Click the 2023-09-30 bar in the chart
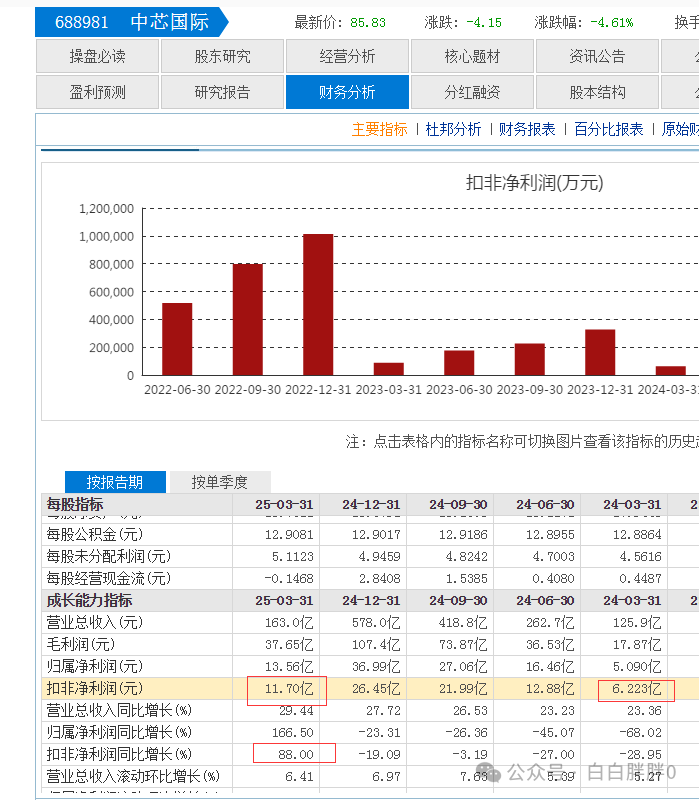Image resolution: width=699 pixels, height=800 pixels. 530,360
